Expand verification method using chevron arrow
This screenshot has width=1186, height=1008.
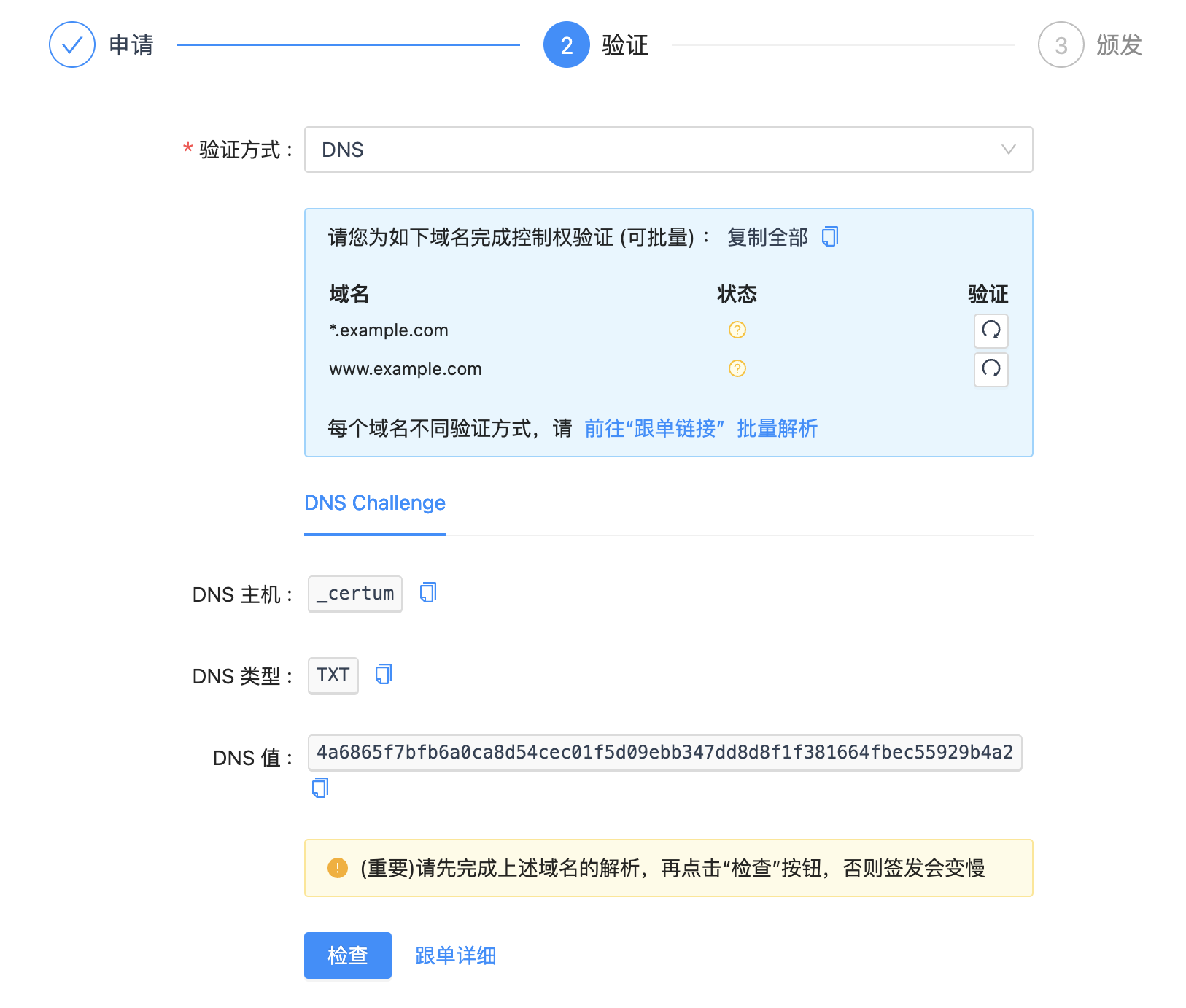[1008, 150]
